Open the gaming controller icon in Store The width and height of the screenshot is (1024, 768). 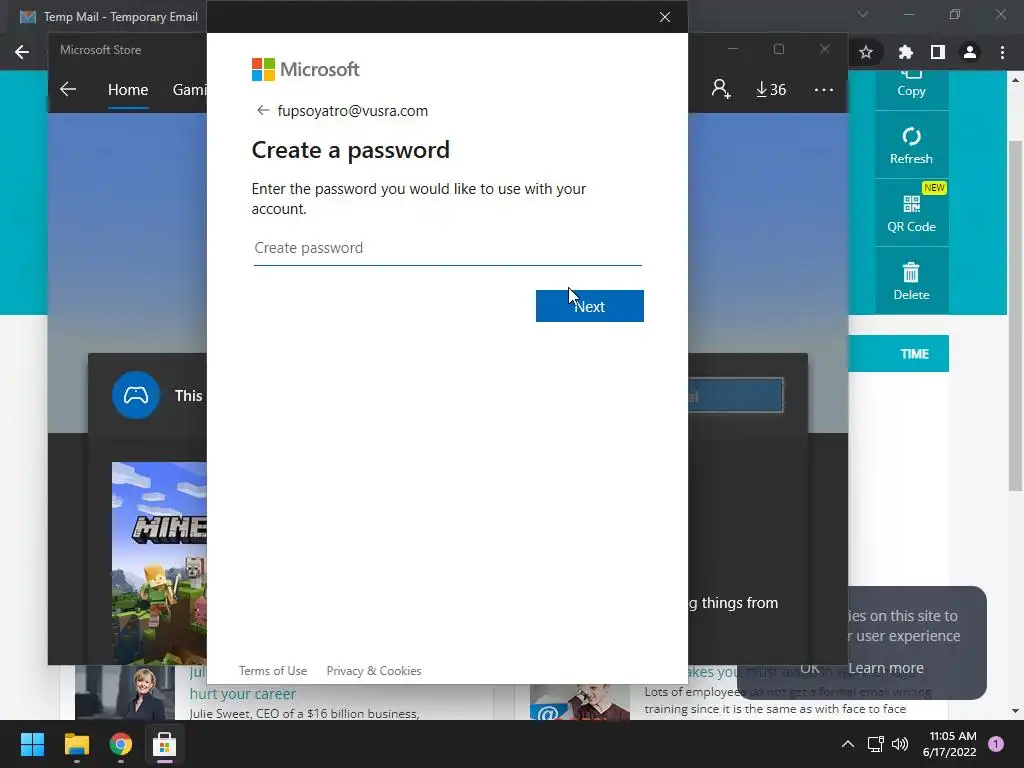pyautogui.click(x=136, y=395)
